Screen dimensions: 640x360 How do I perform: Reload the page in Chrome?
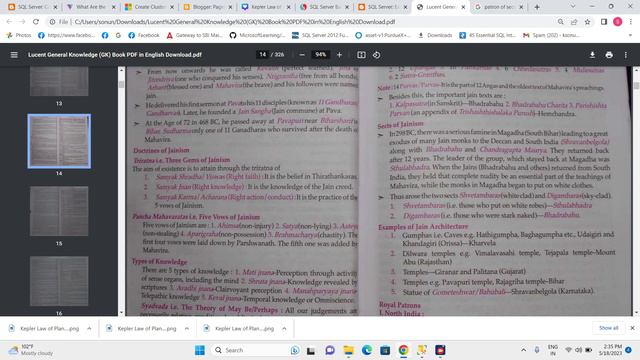point(36,22)
